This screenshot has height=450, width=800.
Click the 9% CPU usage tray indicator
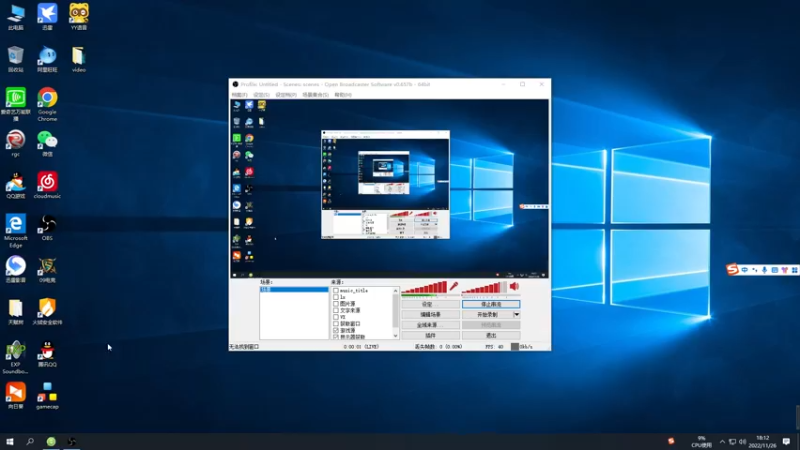[x=702, y=441]
